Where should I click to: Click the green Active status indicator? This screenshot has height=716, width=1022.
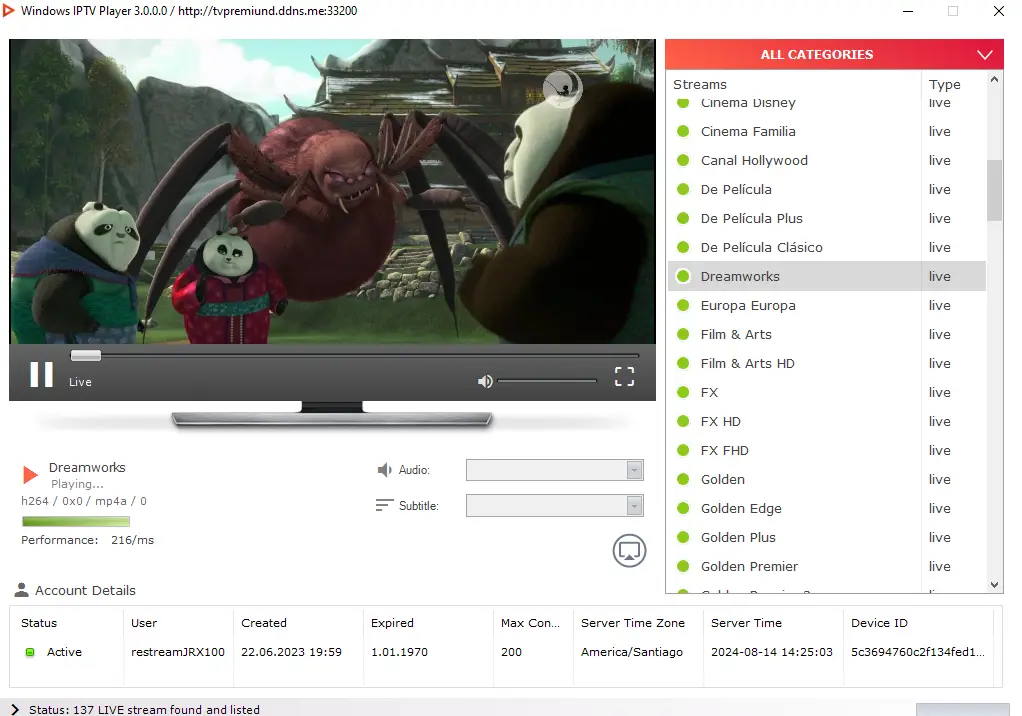(30, 652)
